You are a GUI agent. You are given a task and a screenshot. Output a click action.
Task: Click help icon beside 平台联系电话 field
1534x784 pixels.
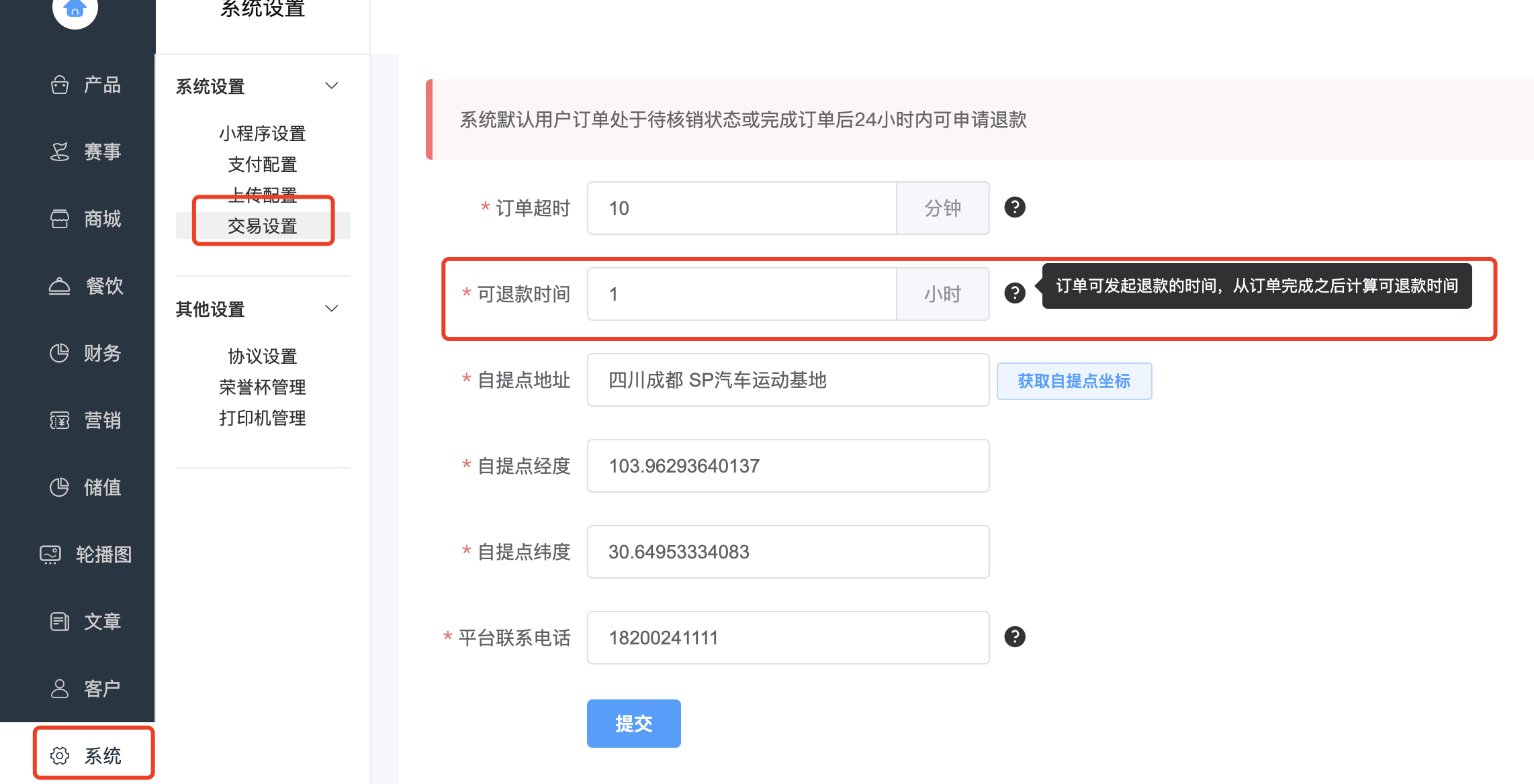coord(1014,637)
